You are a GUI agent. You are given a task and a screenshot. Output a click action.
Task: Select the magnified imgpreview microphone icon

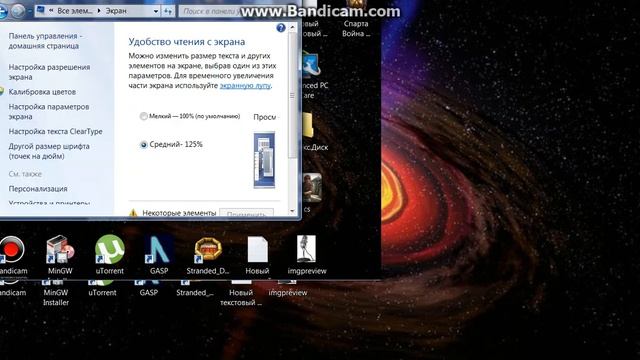point(306,249)
